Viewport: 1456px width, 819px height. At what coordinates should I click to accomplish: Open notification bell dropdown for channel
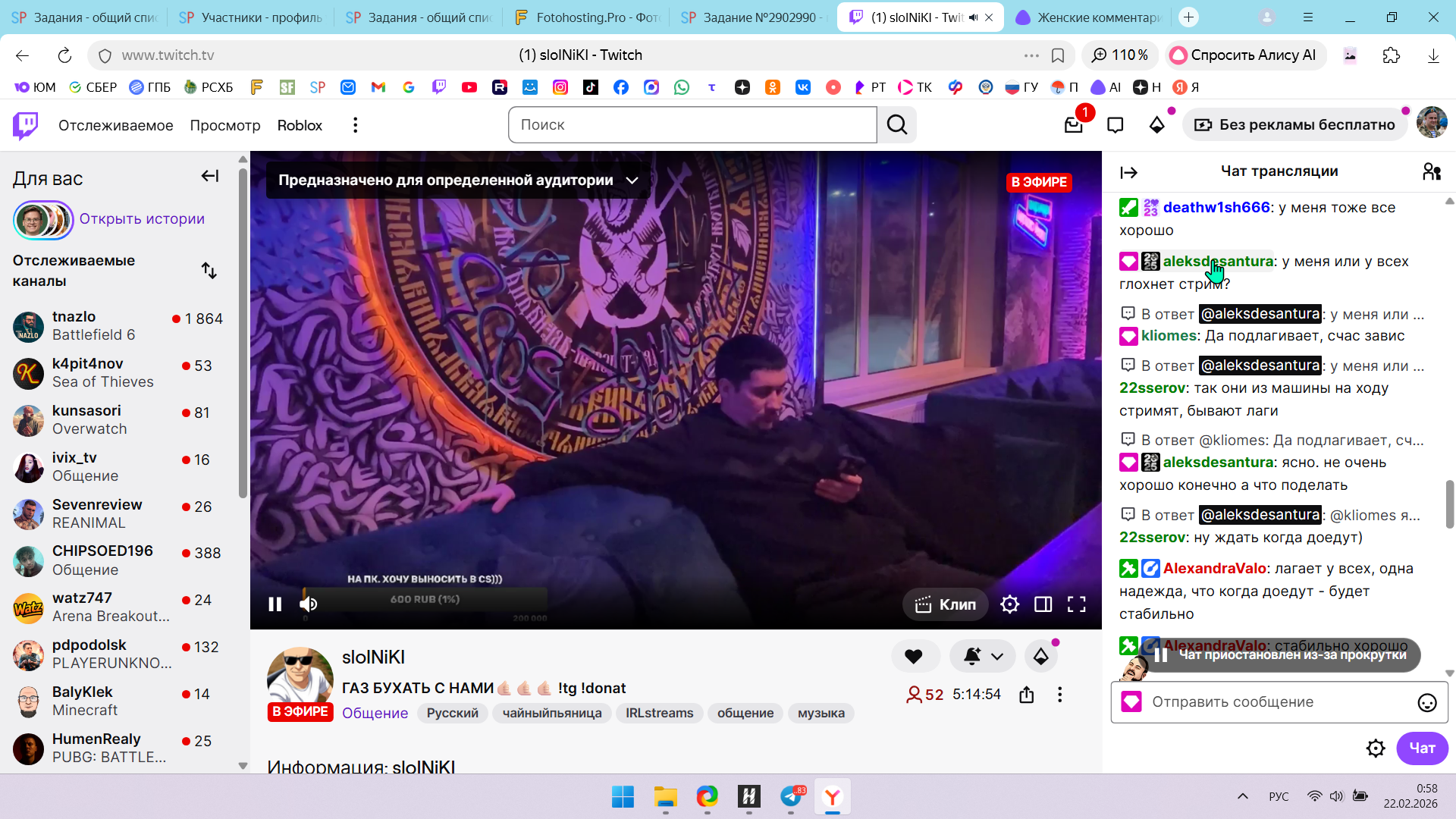coord(982,657)
